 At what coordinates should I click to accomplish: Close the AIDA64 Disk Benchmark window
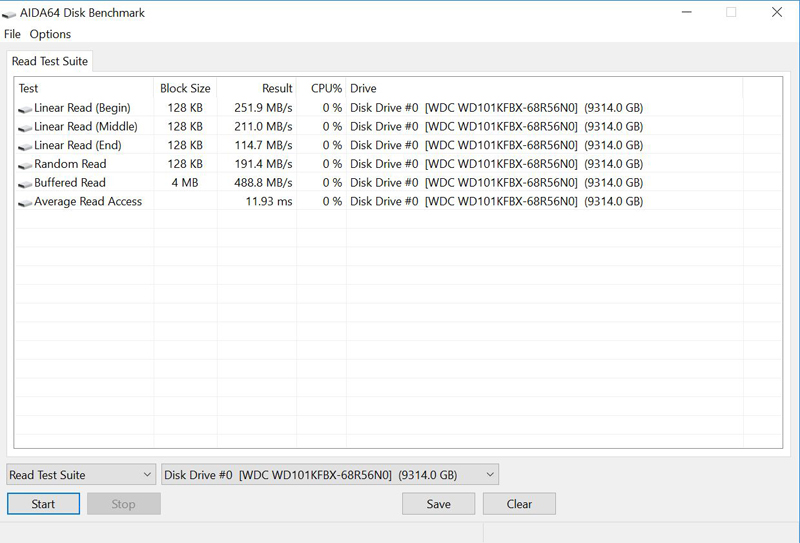click(x=777, y=12)
